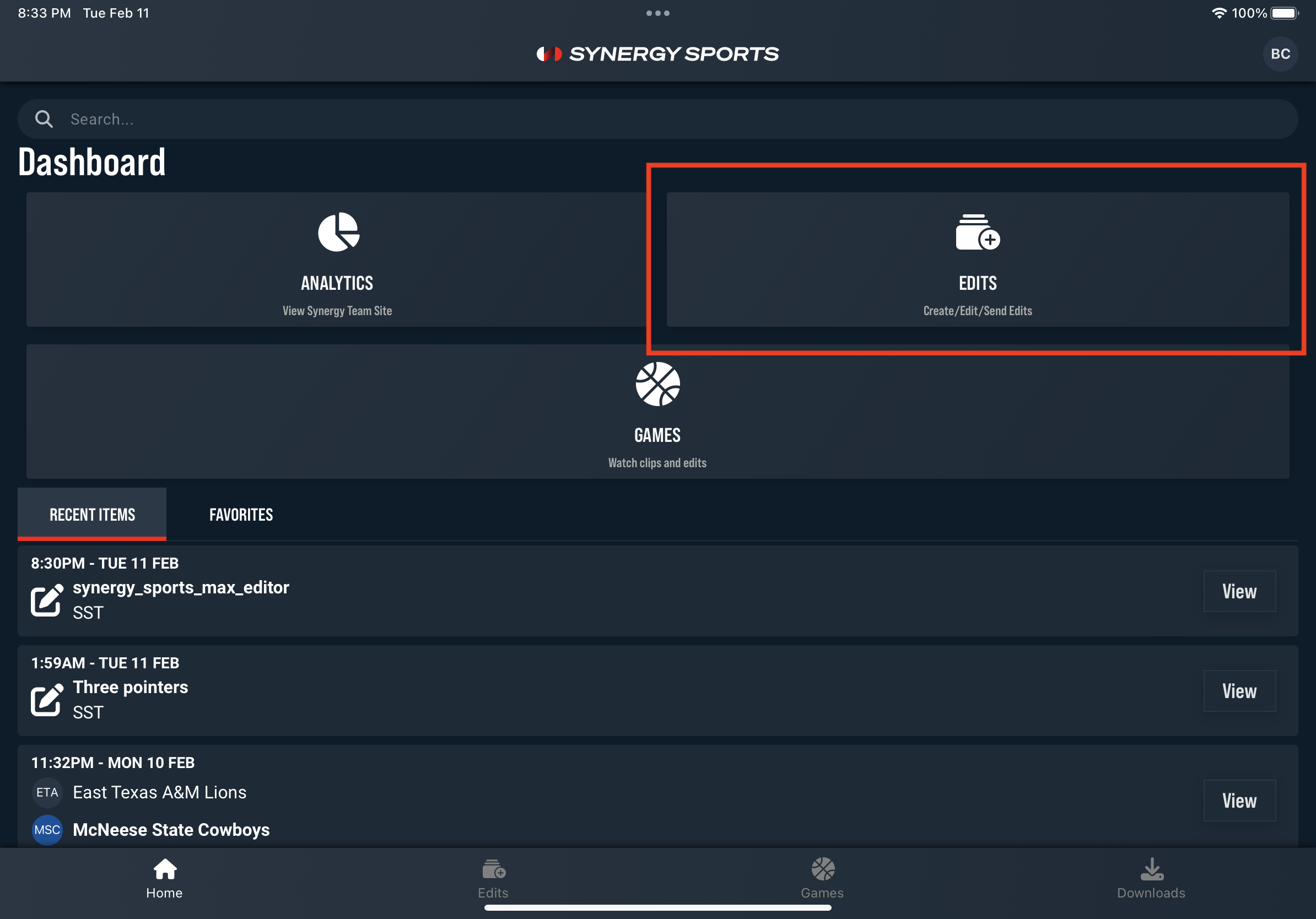Tap the Watch clips and edits subtitle
Viewport: 1316px width, 919px height.
pyautogui.click(x=657, y=462)
